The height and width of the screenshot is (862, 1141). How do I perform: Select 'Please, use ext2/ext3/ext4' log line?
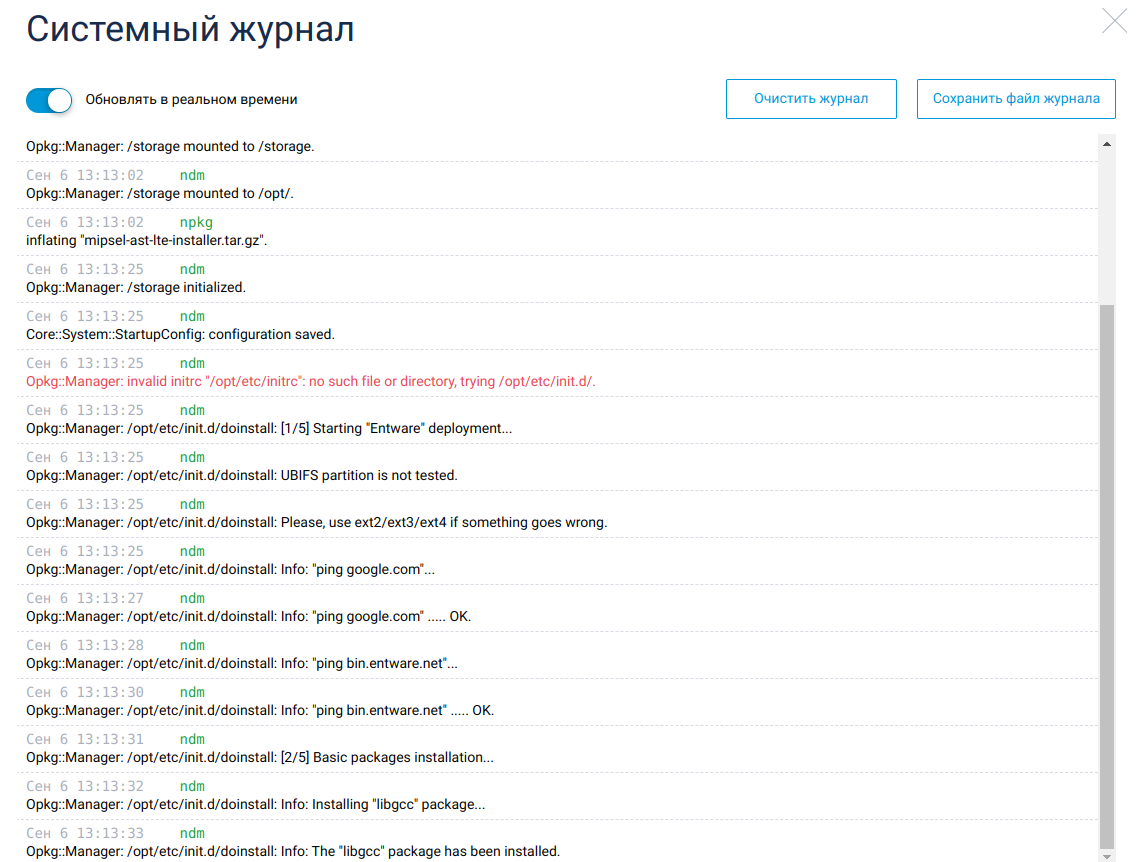coord(317,522)
